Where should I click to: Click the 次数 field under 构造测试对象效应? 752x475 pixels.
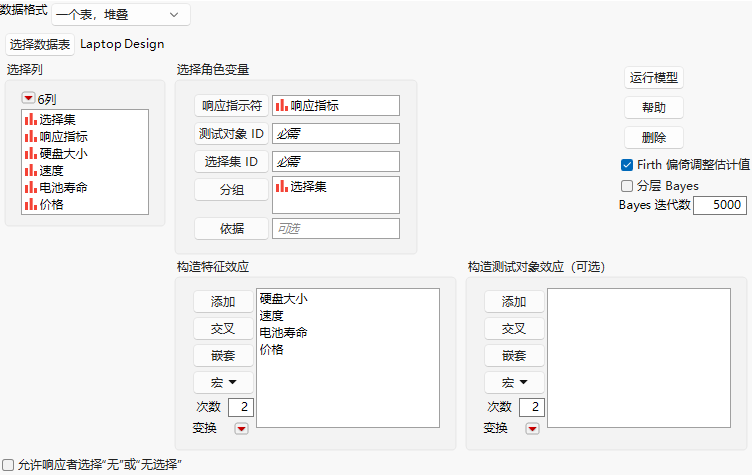click(532, 407)
